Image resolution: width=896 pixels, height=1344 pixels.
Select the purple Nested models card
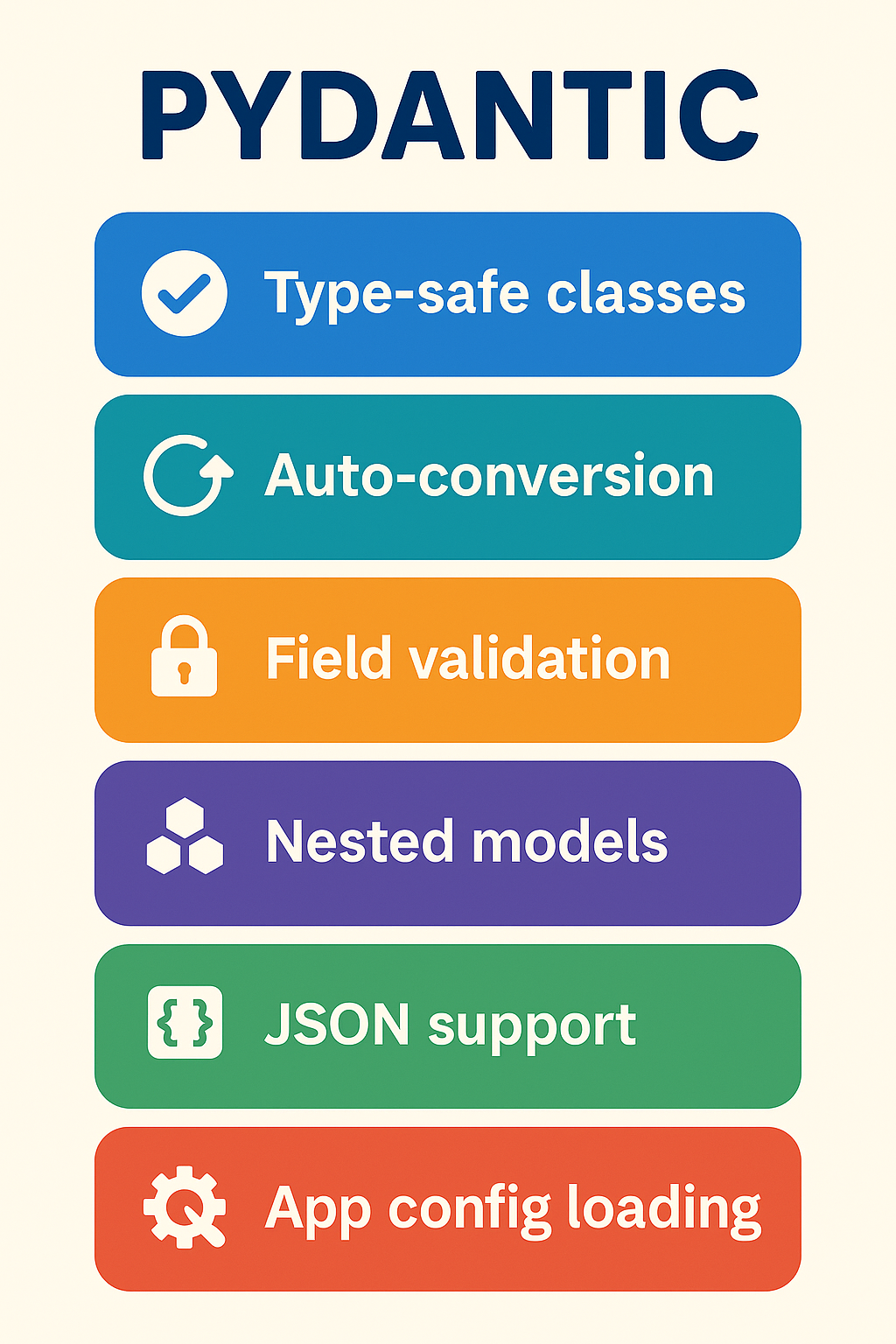click(448, 843)
